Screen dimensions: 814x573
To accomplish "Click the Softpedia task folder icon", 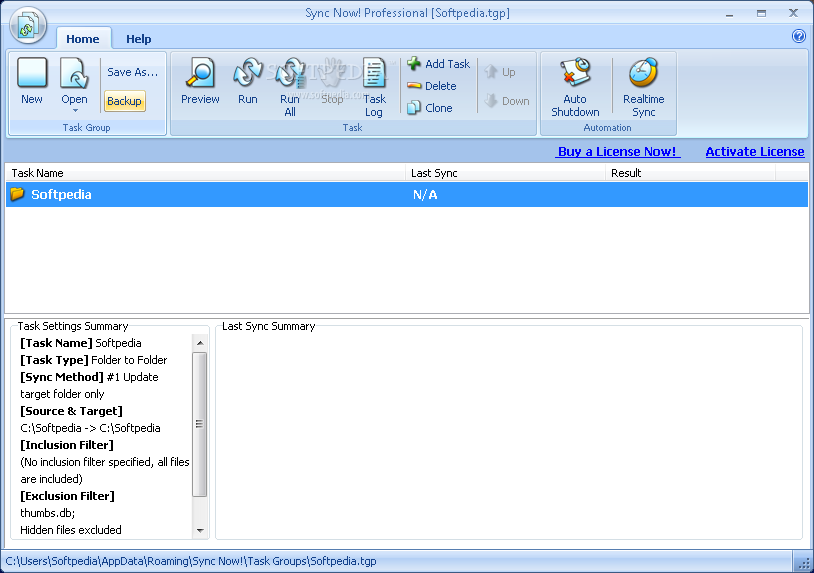I will [x=17, y=194].
